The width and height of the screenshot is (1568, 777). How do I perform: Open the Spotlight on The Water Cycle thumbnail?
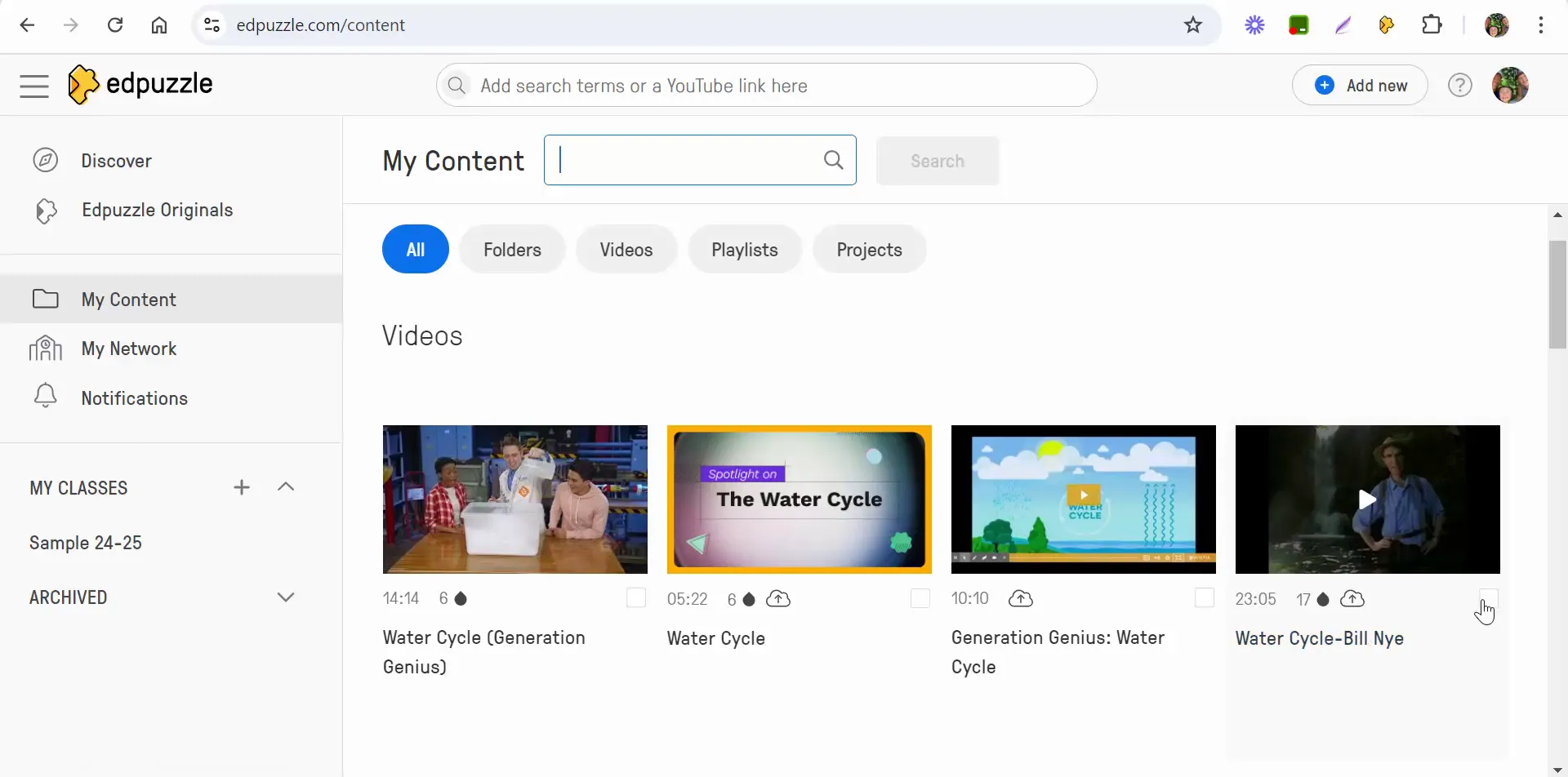click(799, 499)
